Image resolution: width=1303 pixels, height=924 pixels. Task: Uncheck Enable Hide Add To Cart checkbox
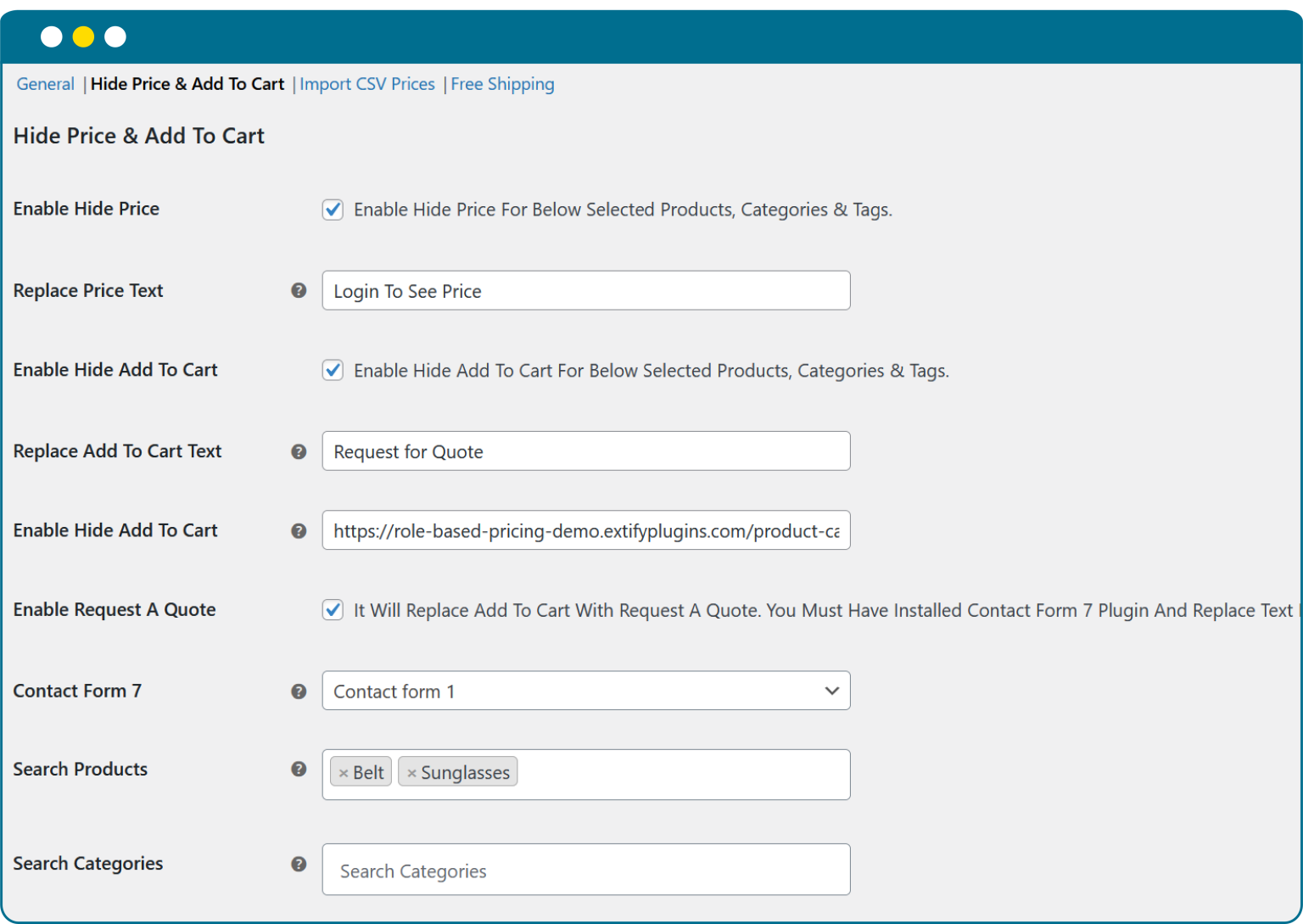tap(333, 371)
